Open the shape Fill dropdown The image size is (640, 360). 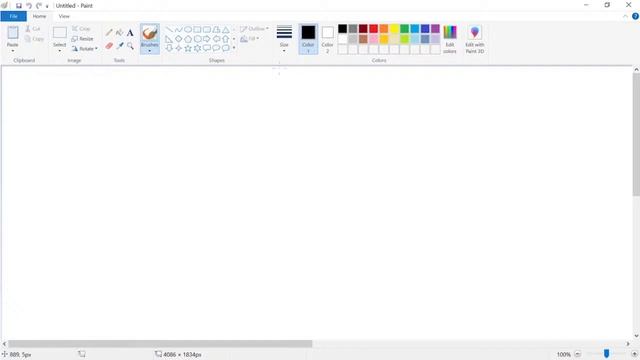coord(250,39)
